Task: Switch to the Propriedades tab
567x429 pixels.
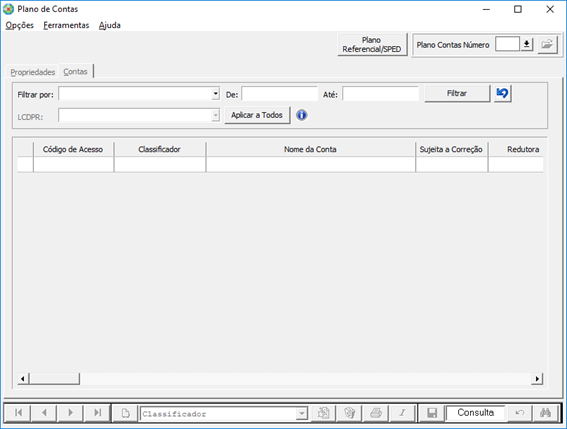Action: (33, 72)
